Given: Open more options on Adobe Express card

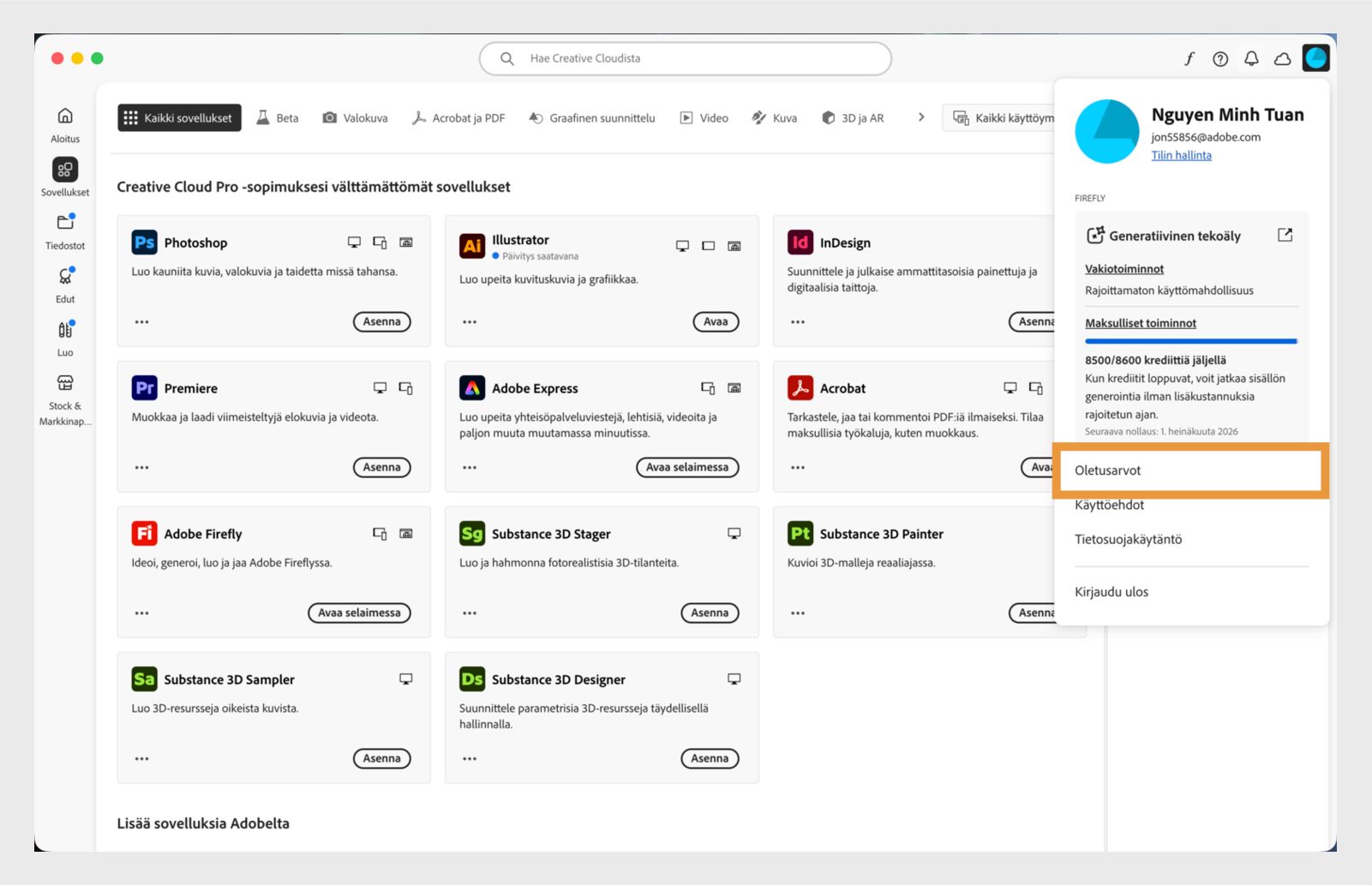Looking at the screenshot, I should tap(470, 468).
